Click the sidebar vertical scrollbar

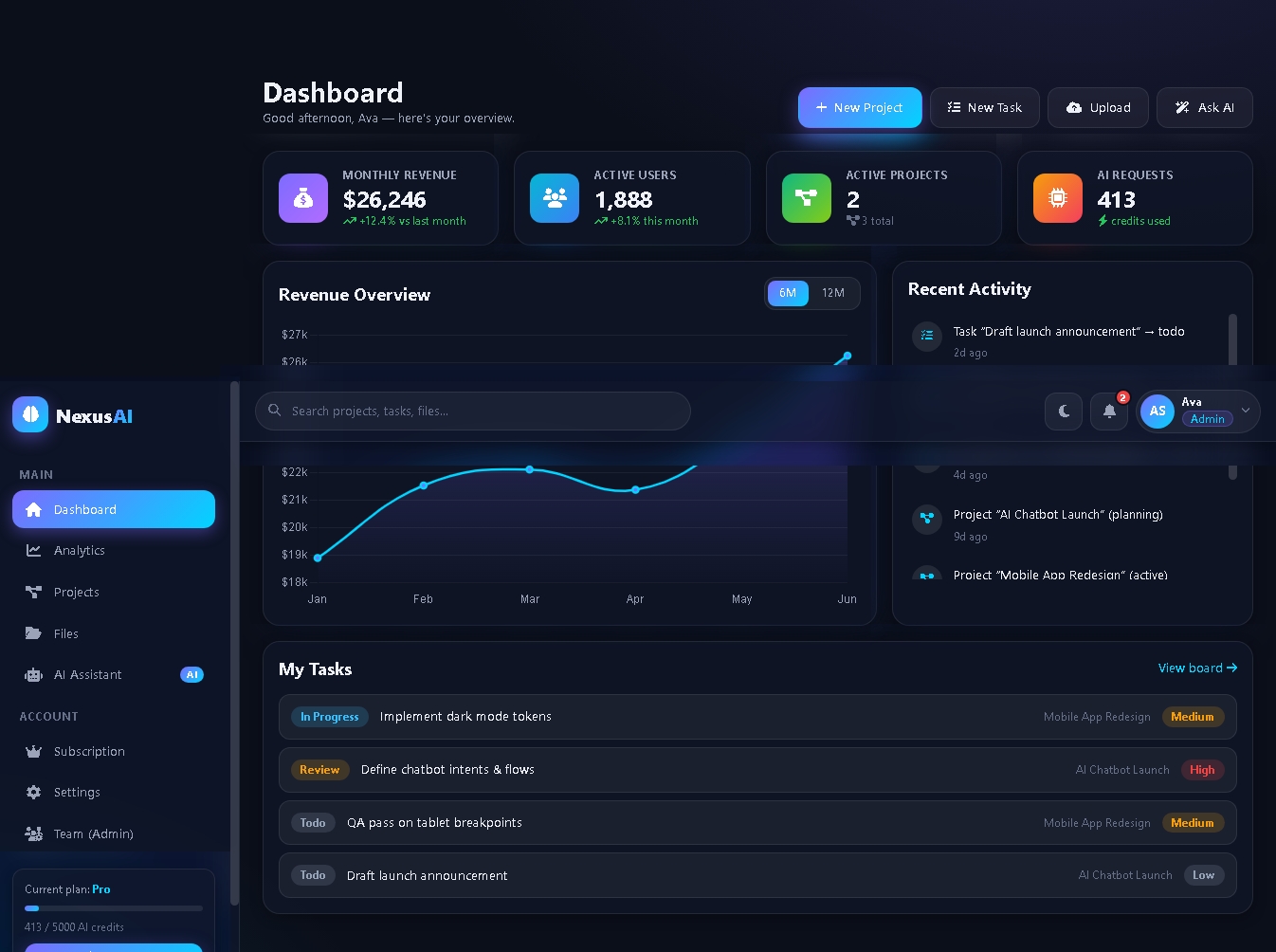tap(234, 643)
